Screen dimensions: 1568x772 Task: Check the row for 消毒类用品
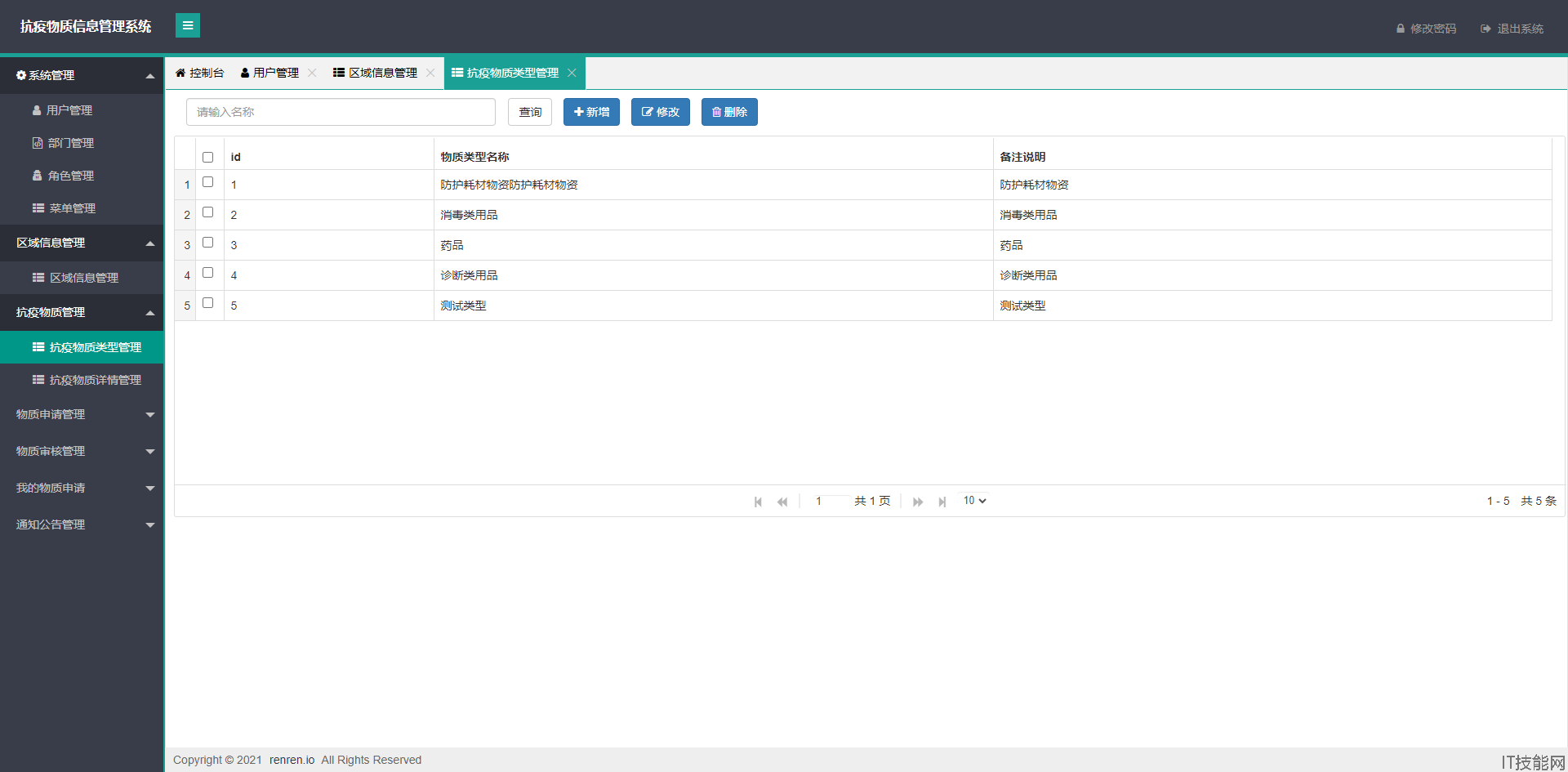207,212
